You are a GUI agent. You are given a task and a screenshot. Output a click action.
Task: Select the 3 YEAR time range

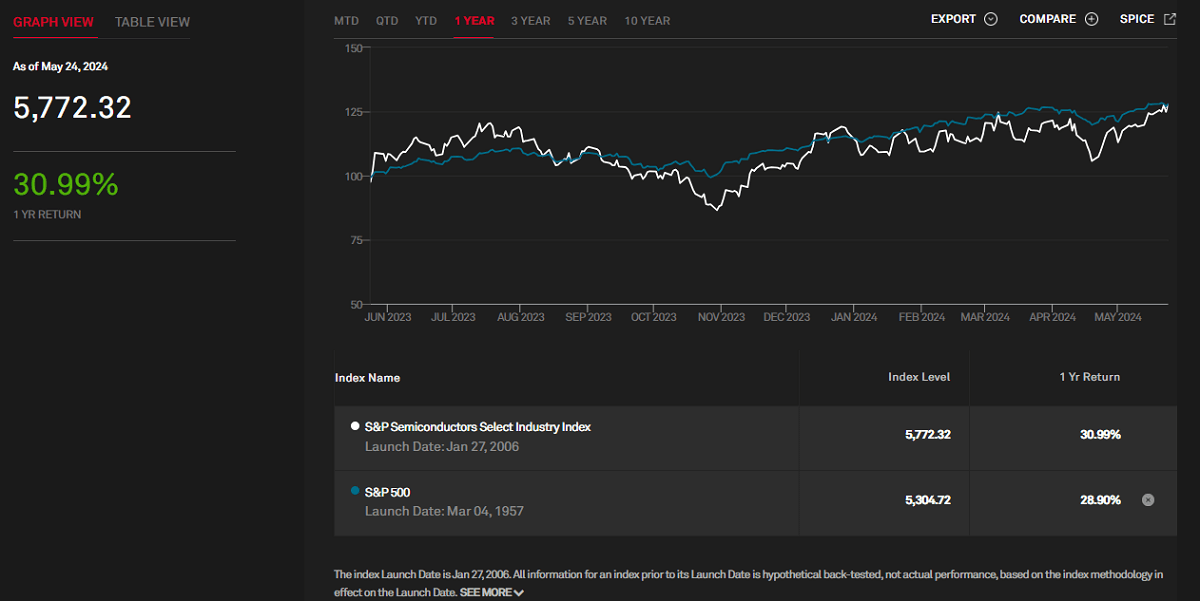530,21
